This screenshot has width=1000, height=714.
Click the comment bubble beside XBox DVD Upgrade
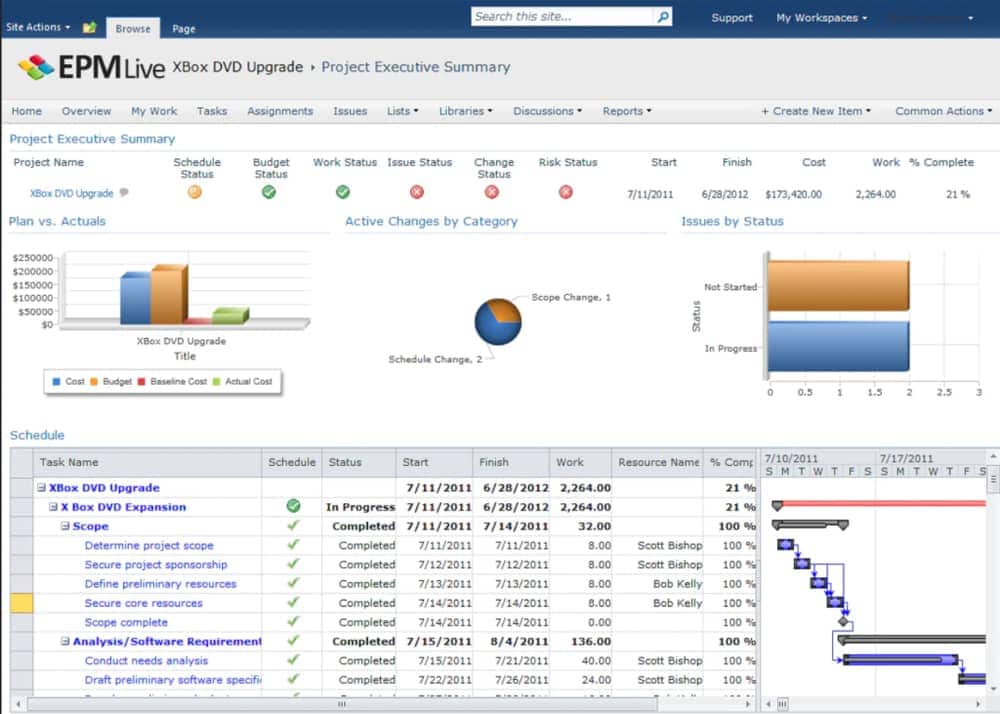pyautogui.click(x=124, y=193)
